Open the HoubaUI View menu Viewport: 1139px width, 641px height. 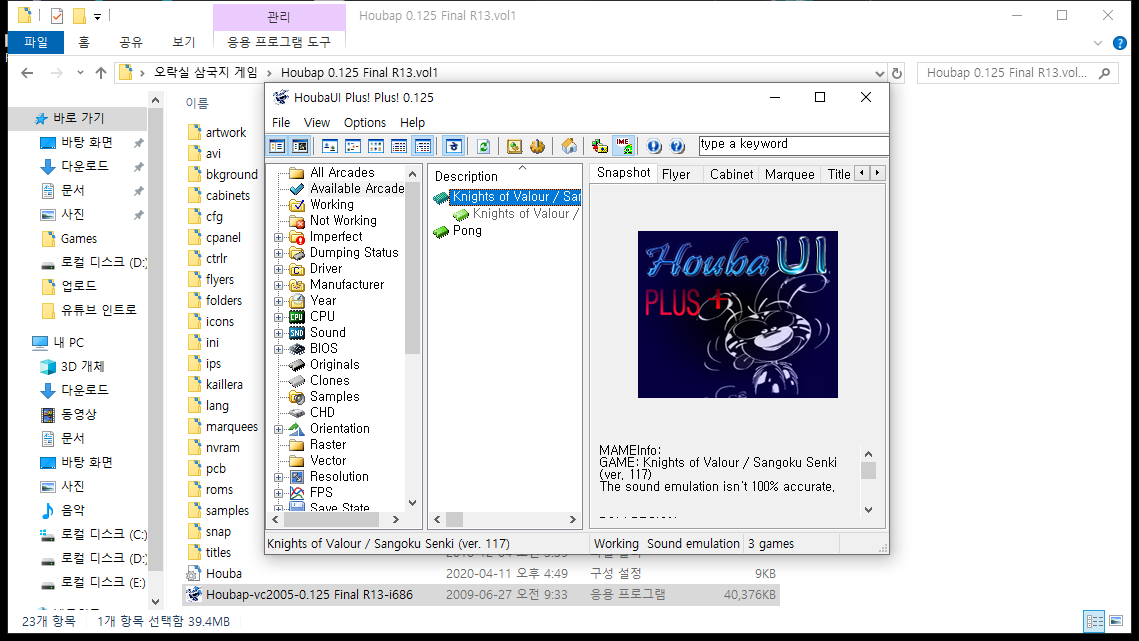317,123
